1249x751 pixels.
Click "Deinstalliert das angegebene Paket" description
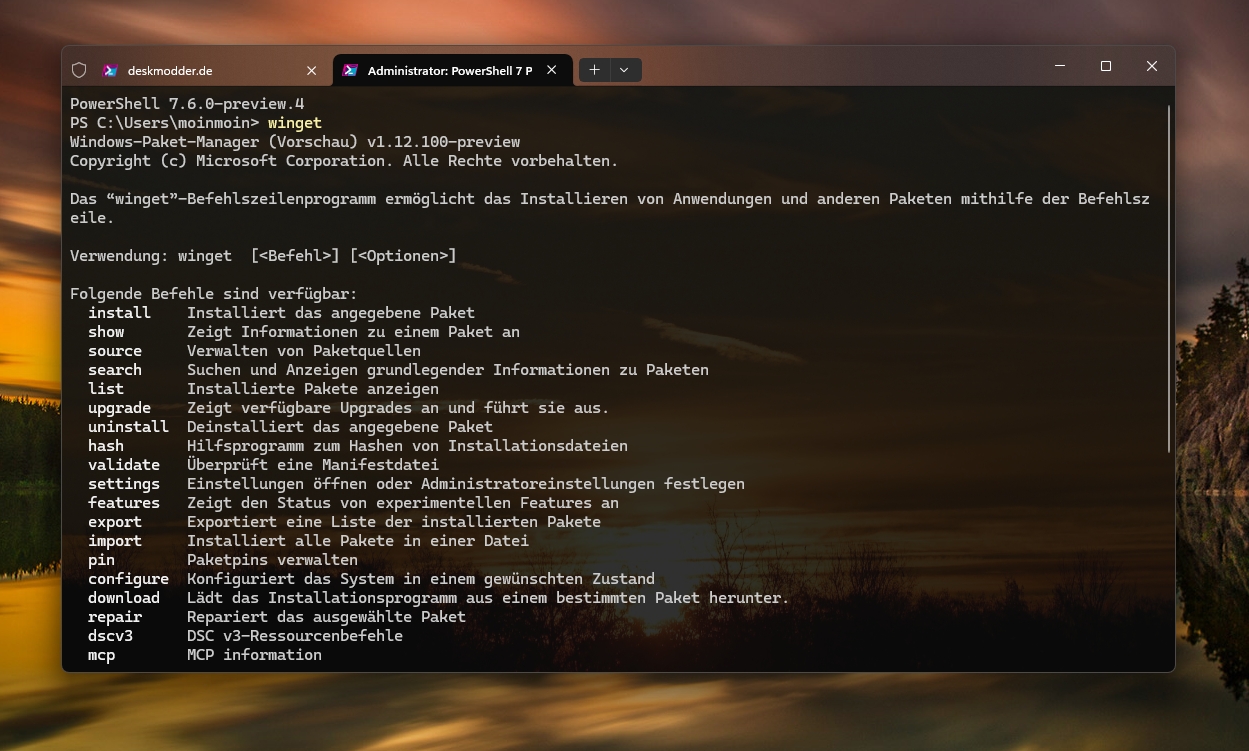[340, 427]
